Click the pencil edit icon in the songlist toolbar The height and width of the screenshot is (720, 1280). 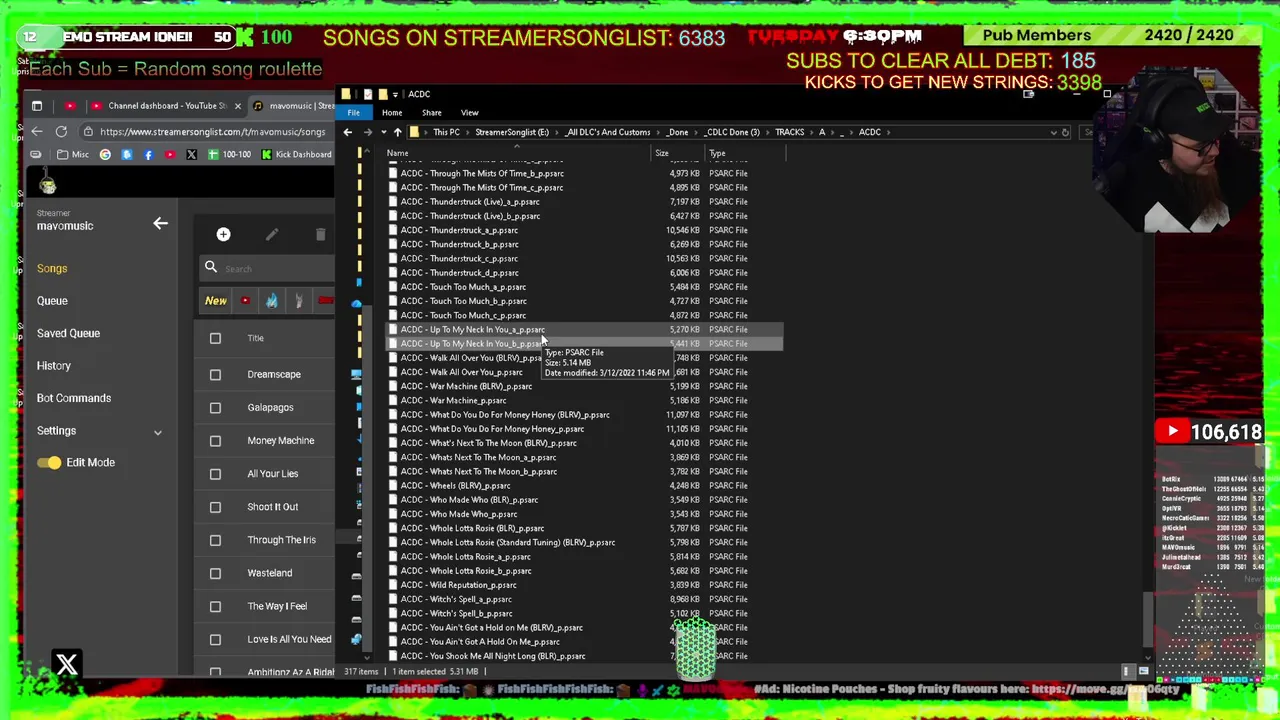(x=272, y=234)
